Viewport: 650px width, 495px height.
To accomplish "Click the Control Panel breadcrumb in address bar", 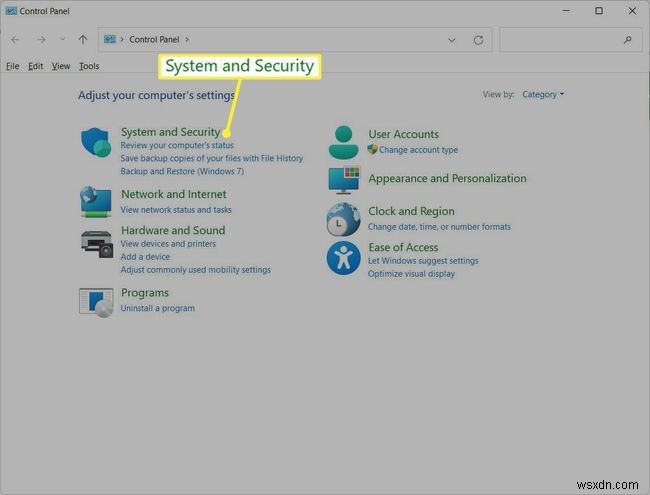I will tap(154, 39).
